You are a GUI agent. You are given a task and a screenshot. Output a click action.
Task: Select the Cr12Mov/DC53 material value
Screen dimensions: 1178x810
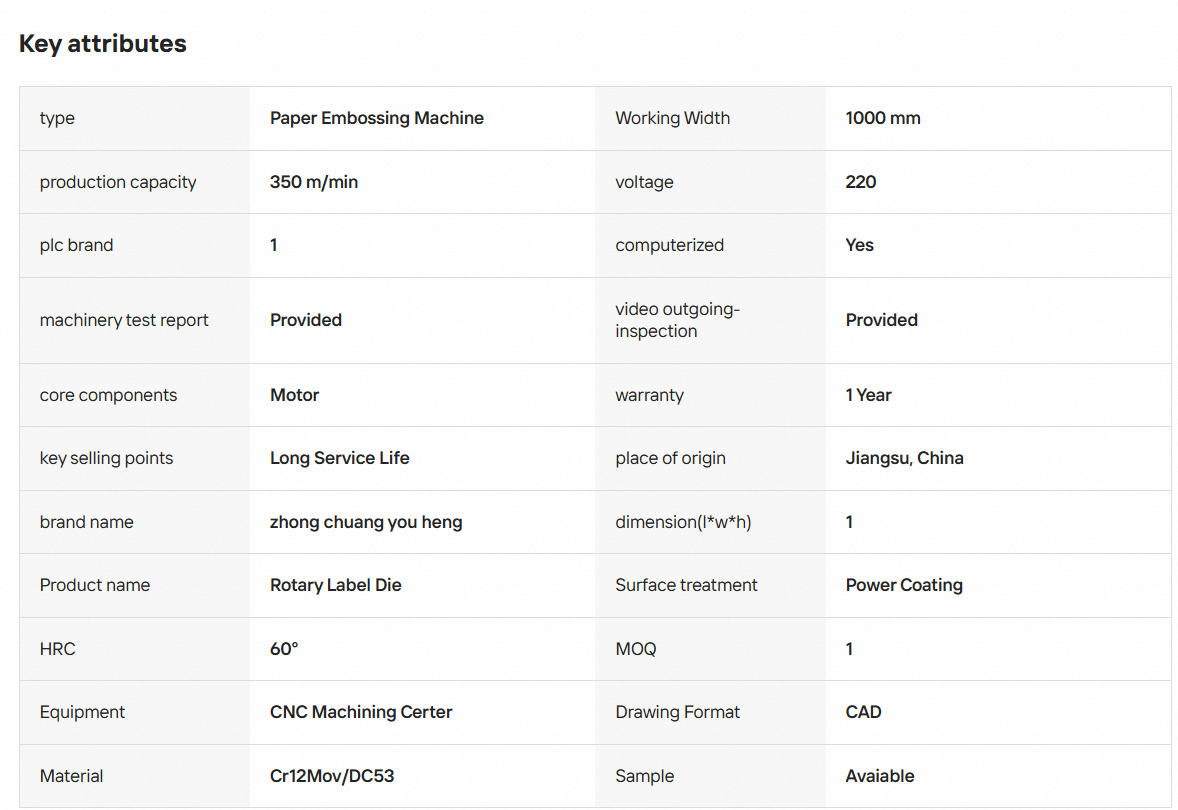[332, 776]
